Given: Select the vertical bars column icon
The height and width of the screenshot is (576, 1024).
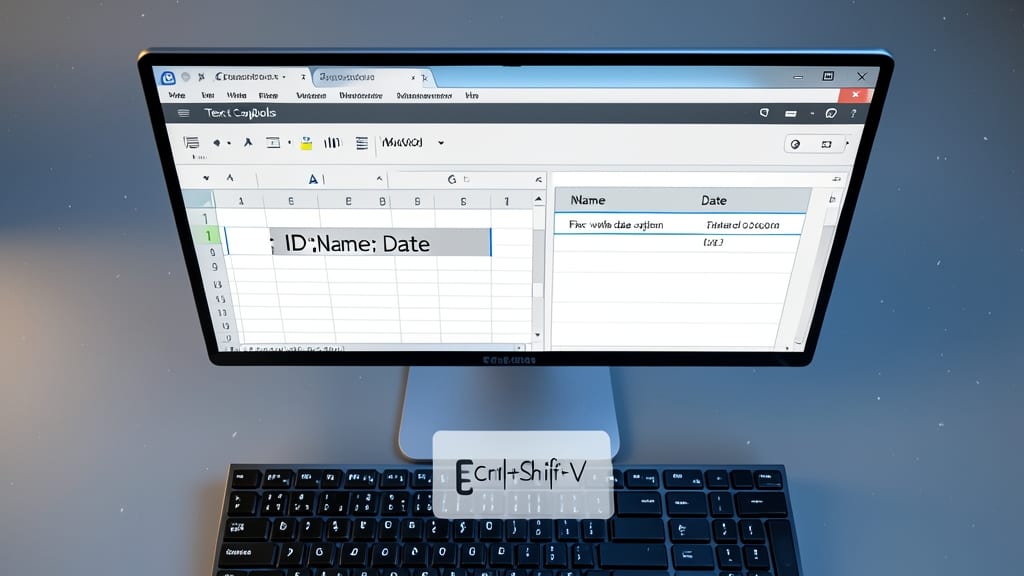Looking at the screenshot, I should [x=332, y=142].
